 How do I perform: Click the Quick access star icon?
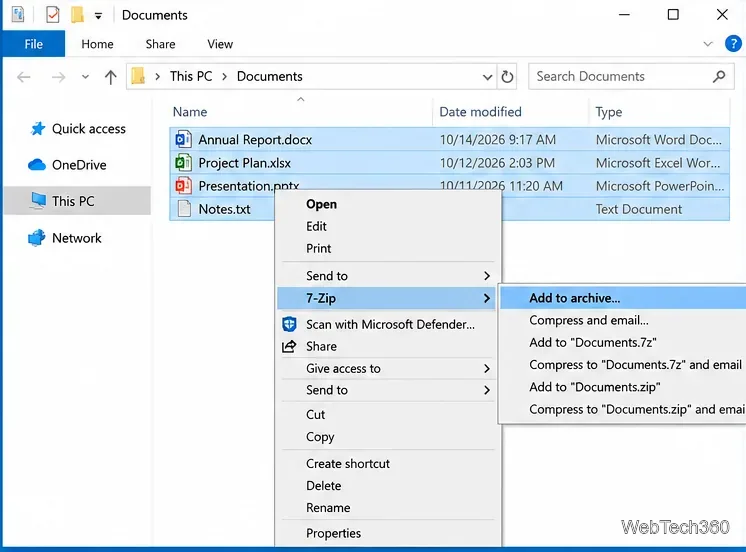pos(38,128)
